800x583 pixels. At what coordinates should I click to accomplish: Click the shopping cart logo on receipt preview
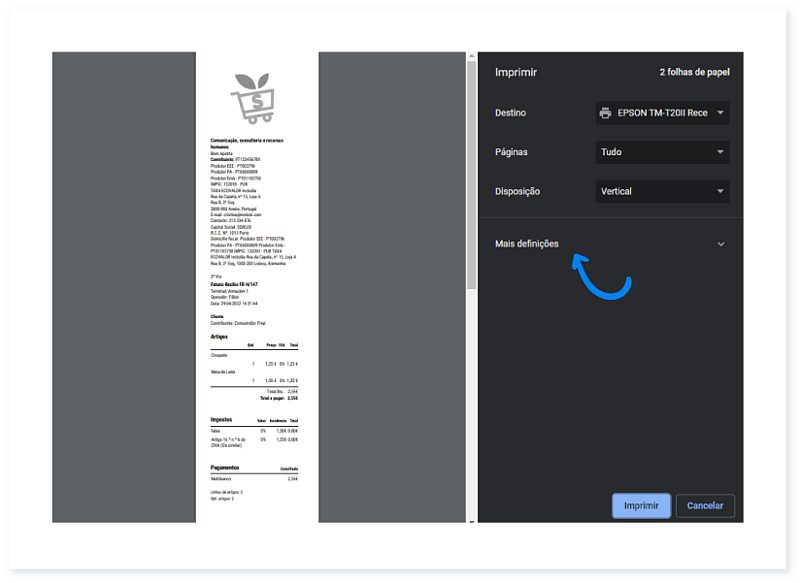(253, 98)
